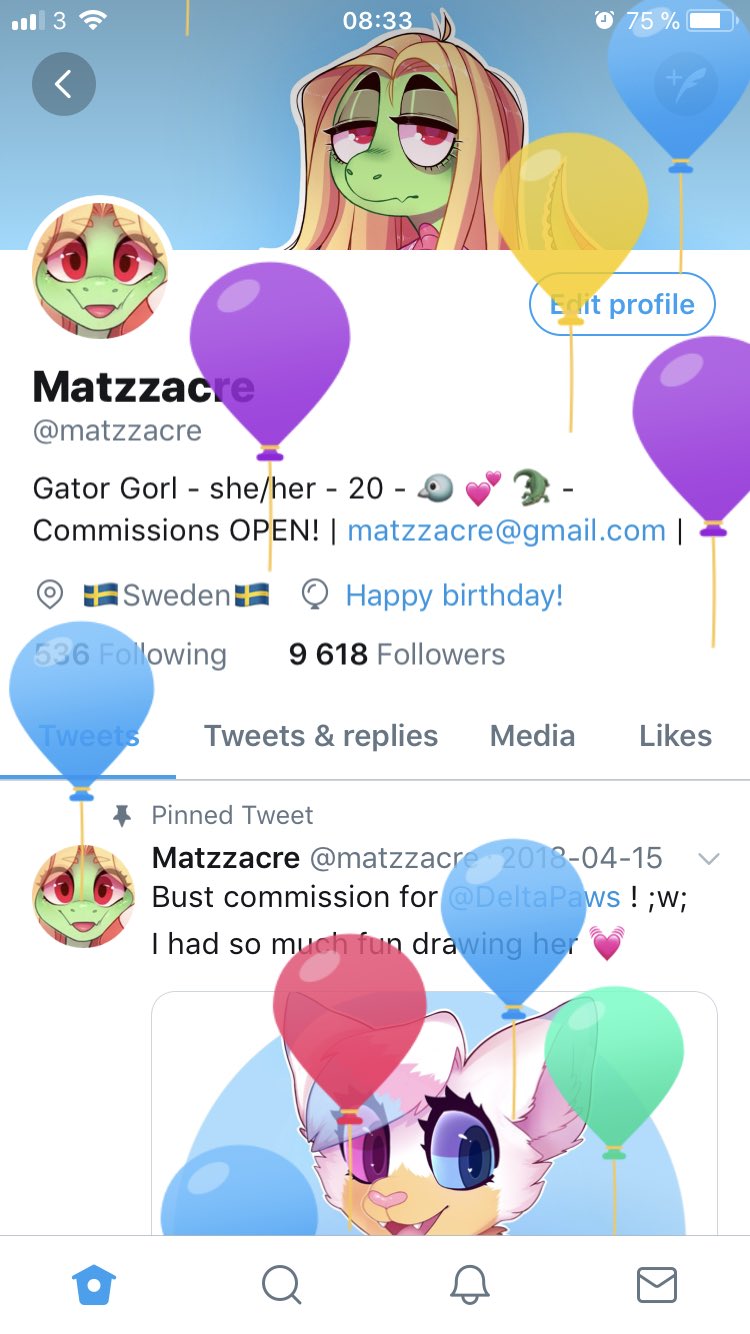Image resolution: width=750 pixels, height=1334 pixels.
Task: Switch to the Likes tab
Action: [675, 736]
